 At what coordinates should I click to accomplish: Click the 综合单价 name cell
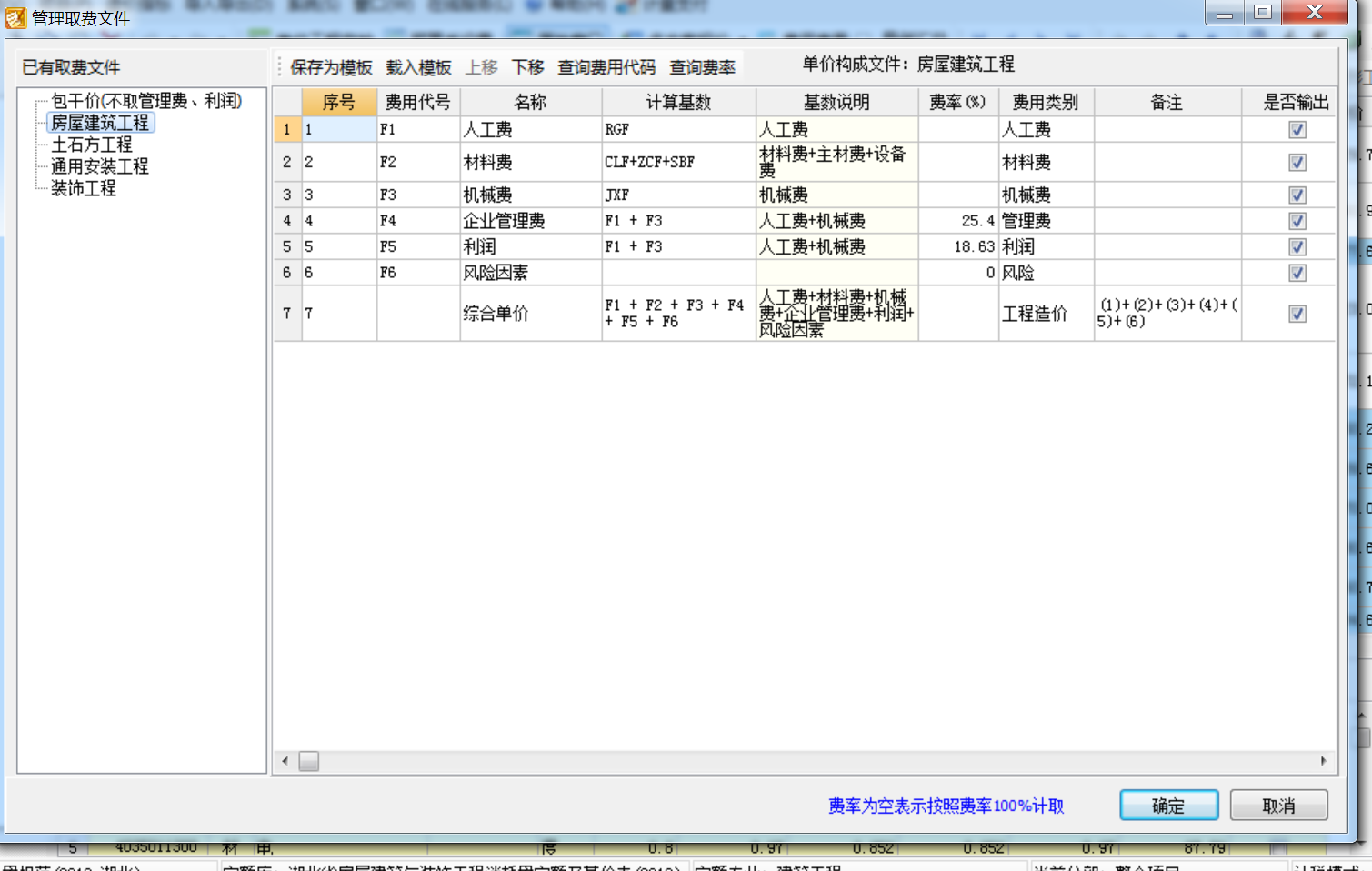tap(531, 314)
